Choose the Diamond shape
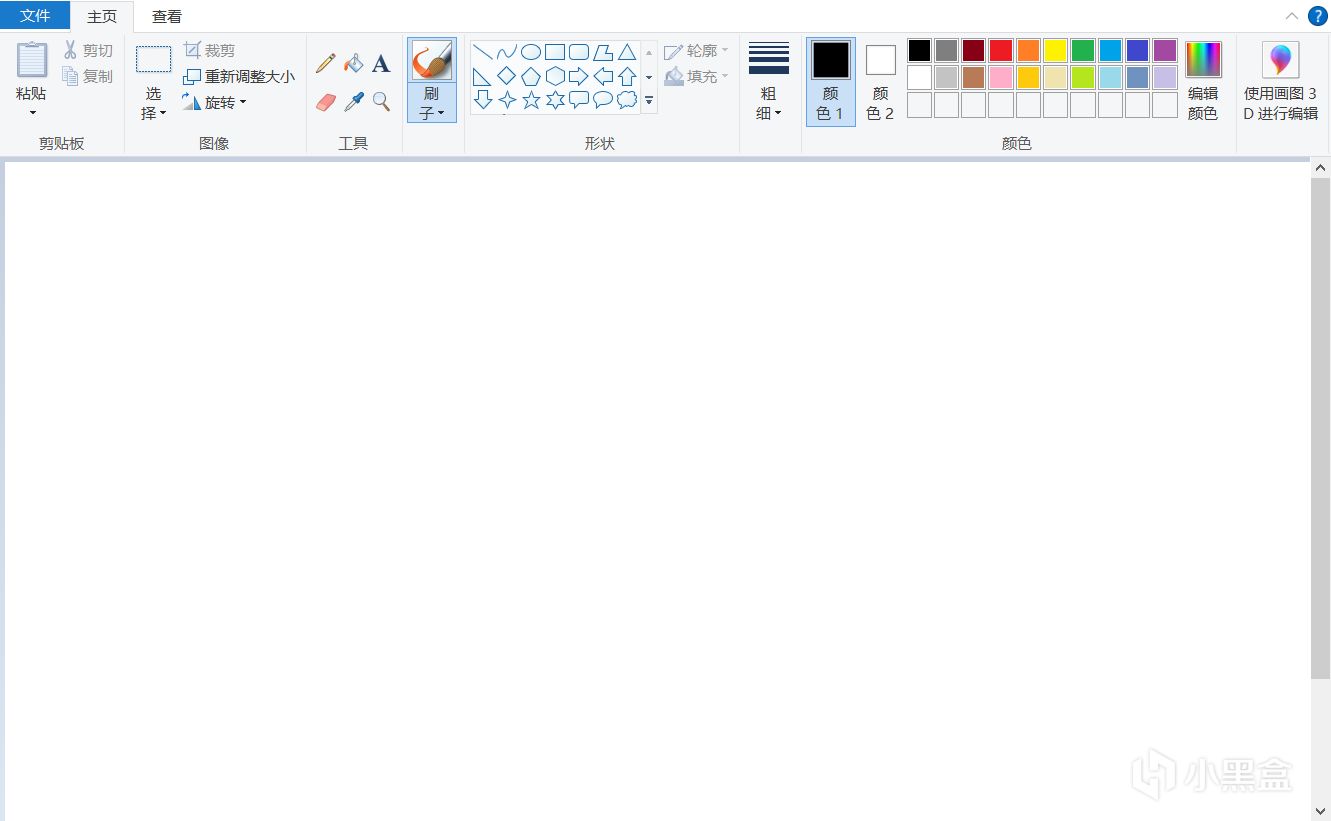 (507, 76)
